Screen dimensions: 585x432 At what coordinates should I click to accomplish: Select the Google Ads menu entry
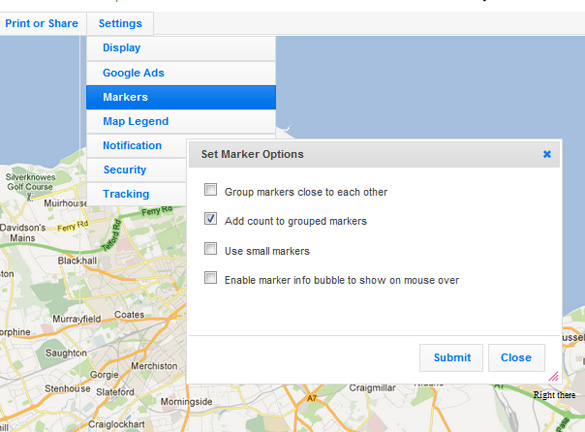[181, 73]
